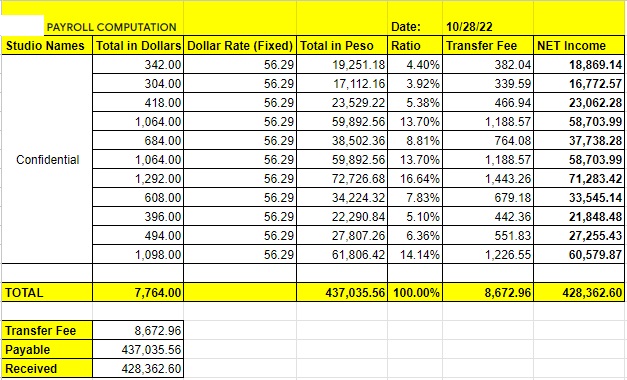
Task: Click the transfer fee 1,226.55
Action: pos(488,254)
